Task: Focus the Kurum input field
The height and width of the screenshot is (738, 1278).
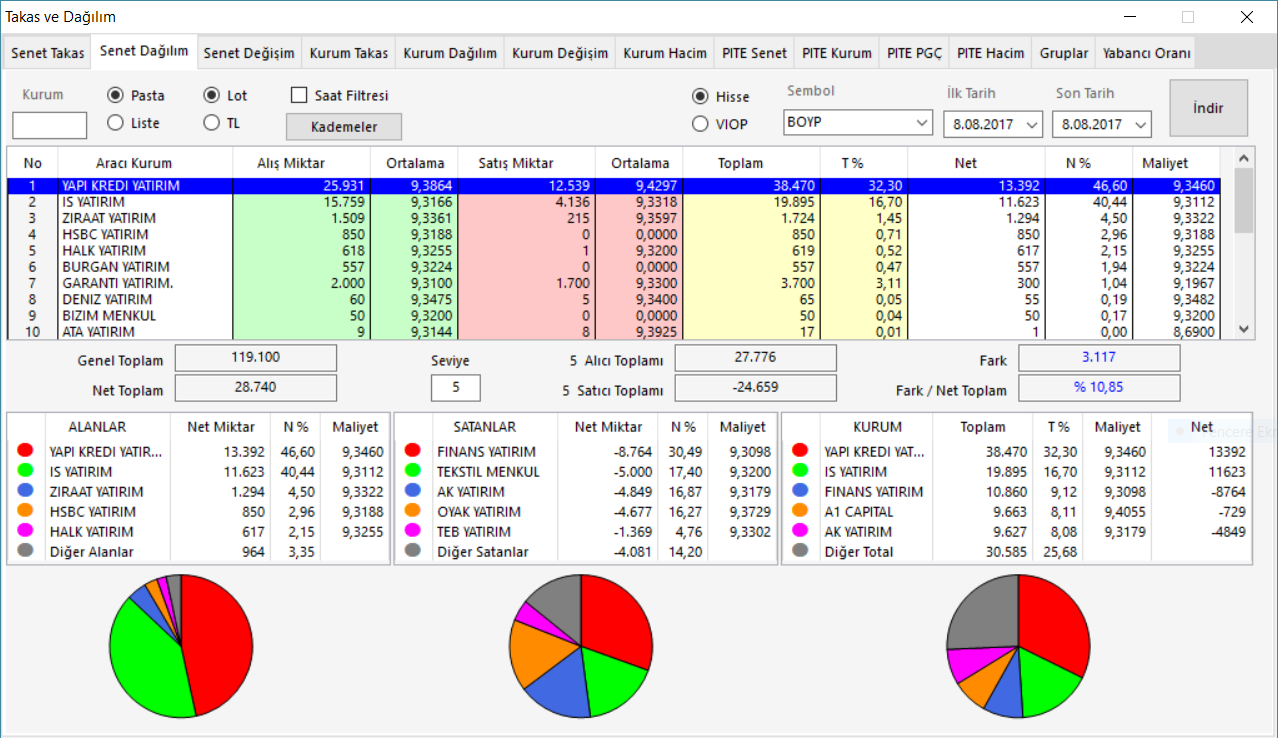Action: pos(49,125)
